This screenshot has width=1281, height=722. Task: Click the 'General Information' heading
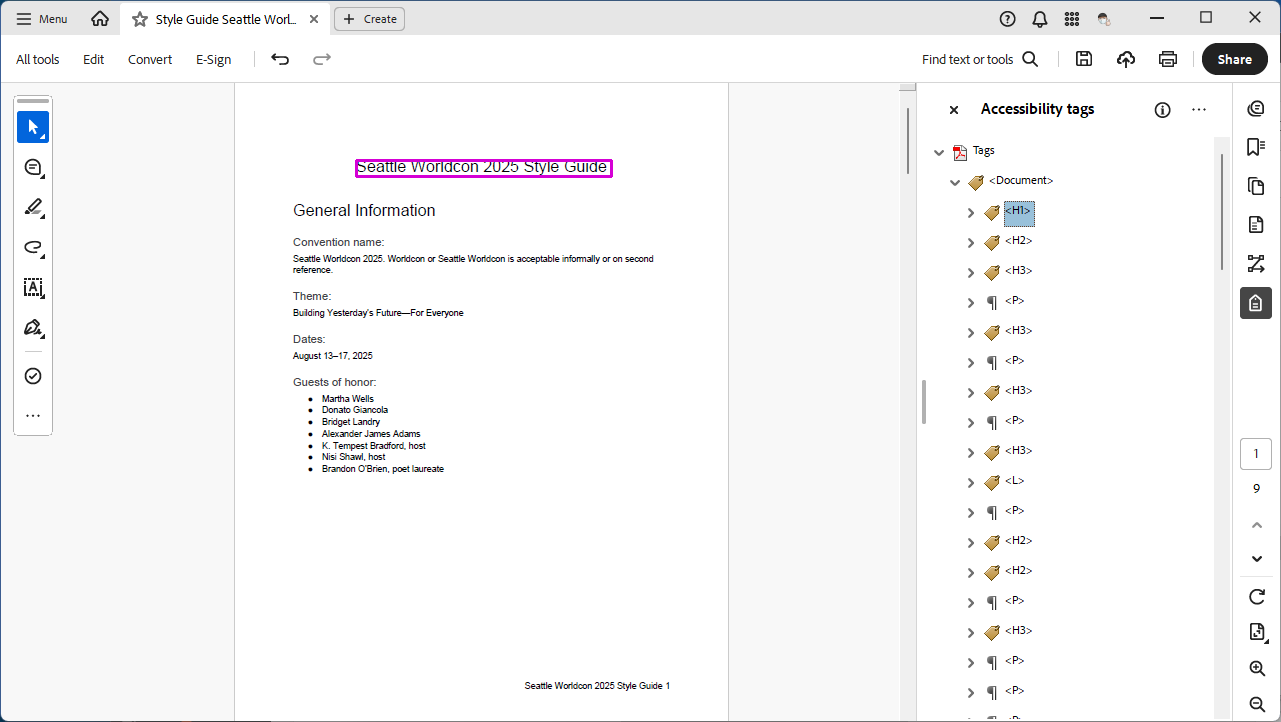point(364,211)
